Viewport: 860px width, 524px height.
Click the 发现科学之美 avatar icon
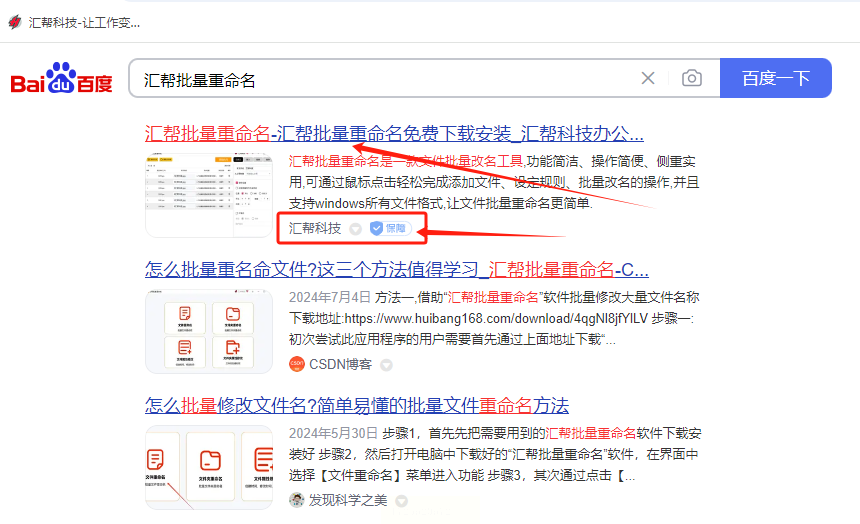297,500
